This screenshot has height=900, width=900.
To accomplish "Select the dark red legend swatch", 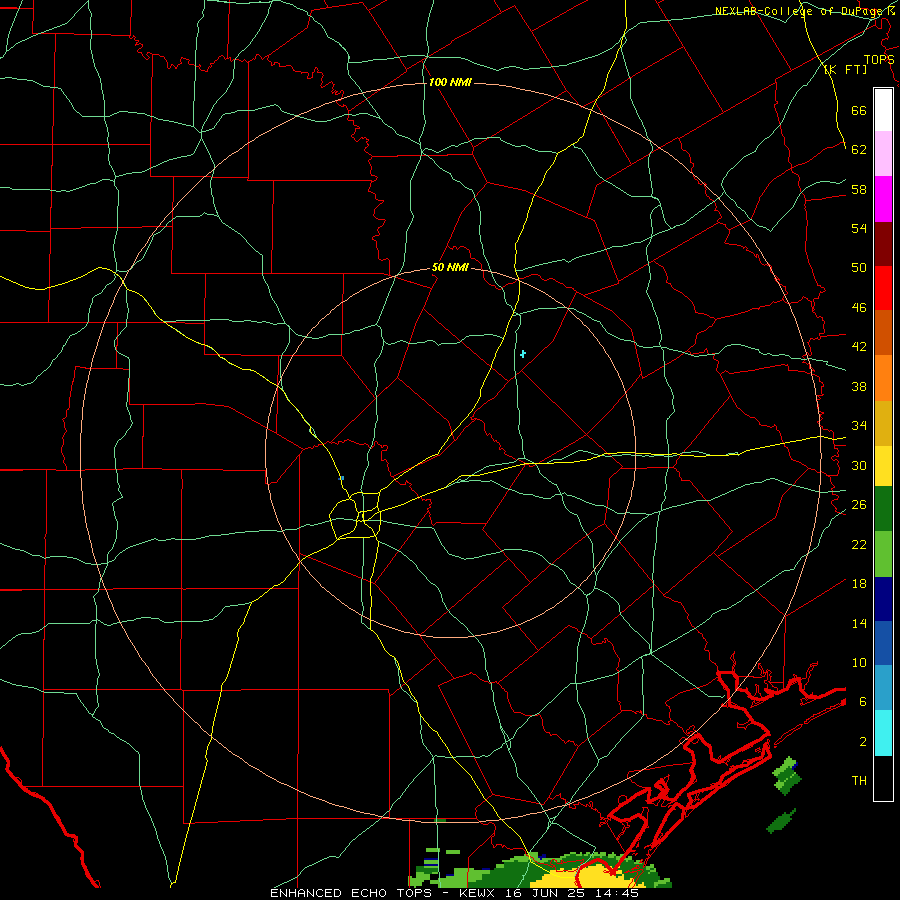I will click(883, 244).
